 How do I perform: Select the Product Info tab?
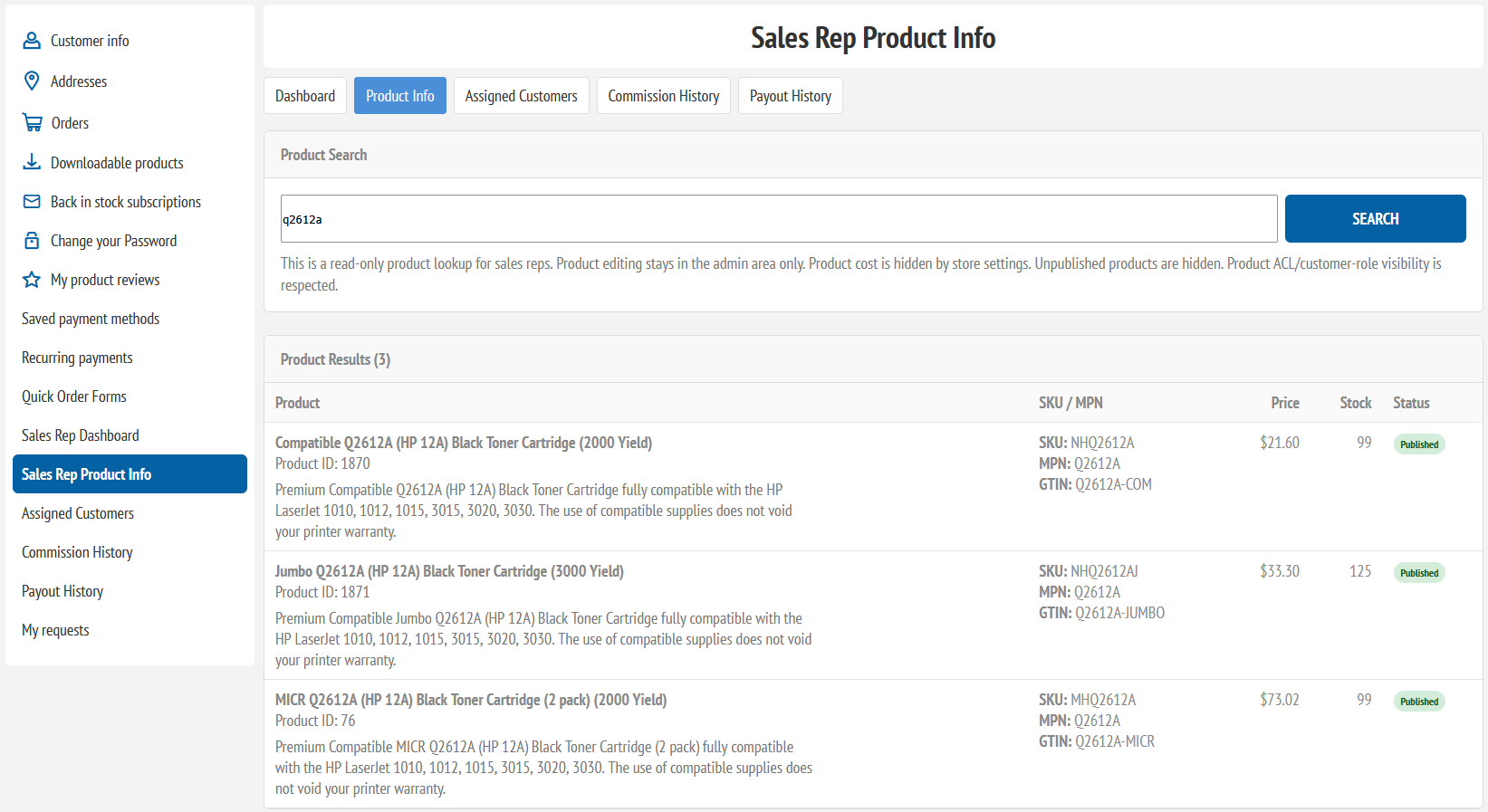coord(400,96)
